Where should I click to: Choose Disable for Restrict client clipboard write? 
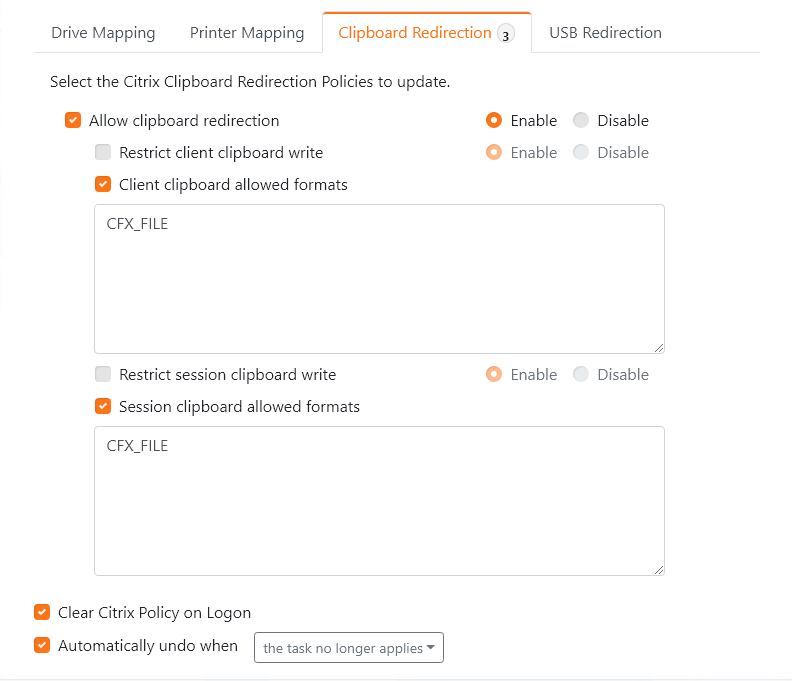tap(581, 153)
